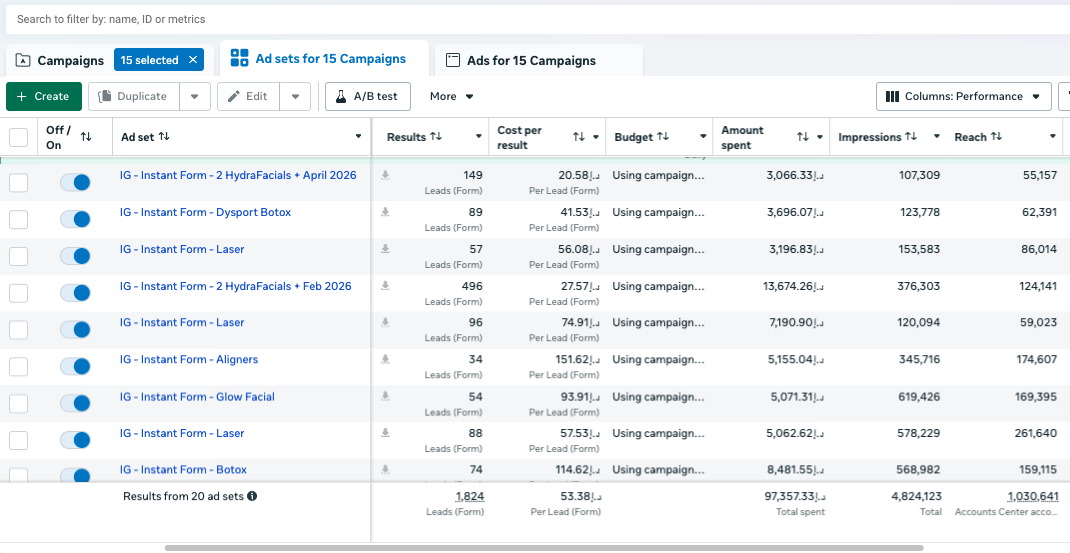The height and width of the screenshot is (553, 1070).
Task: Click the search filter input field
Action: click(x=538, y=19)
